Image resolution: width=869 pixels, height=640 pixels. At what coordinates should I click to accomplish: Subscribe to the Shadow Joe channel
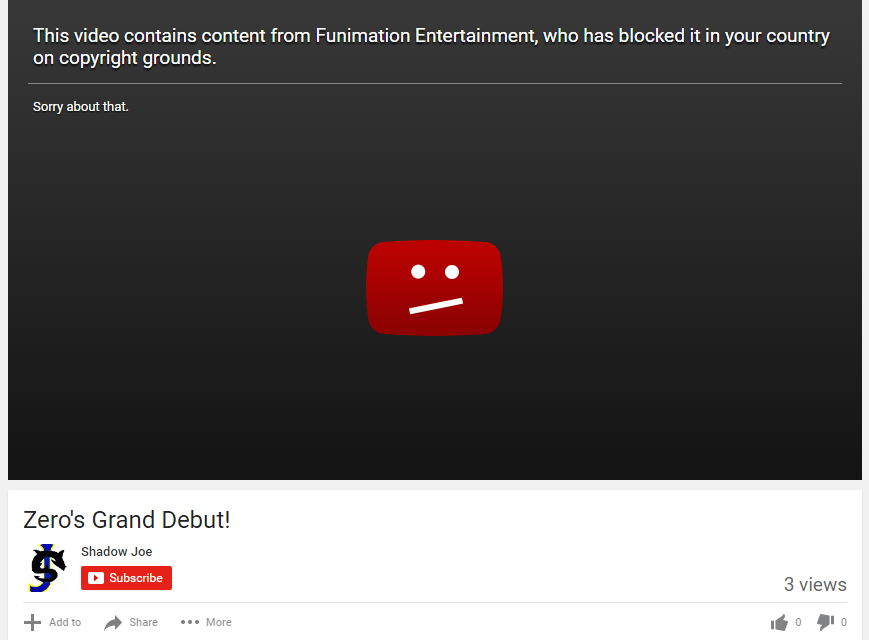pos(126,578)
